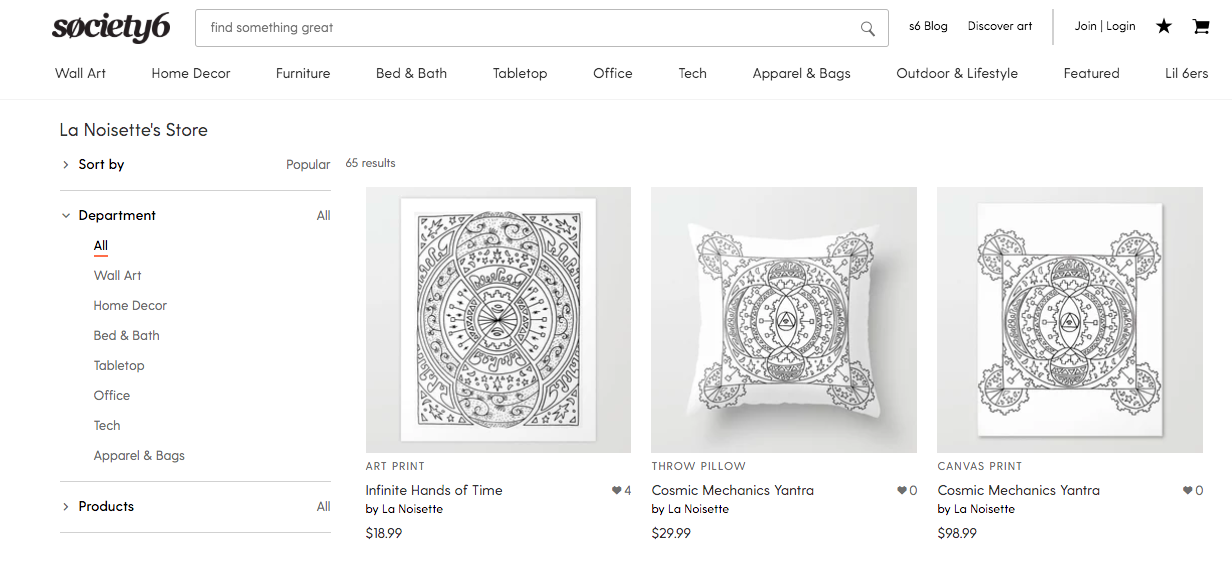Open the Wall Art navigation menu
This screenshot has height=578, width=1232.
[80, 73]
